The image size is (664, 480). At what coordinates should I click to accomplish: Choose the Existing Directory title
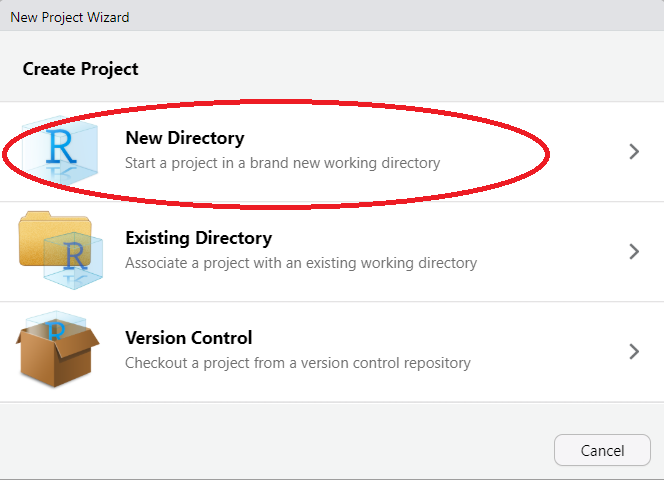pos(198,238)
